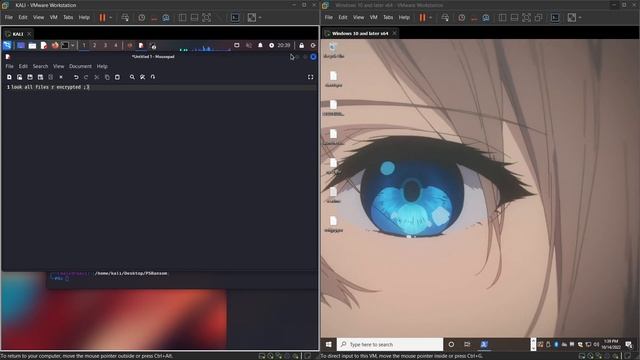Create new document in Mousepad toolbar
The image size is (640, 360).
point(9,77)
